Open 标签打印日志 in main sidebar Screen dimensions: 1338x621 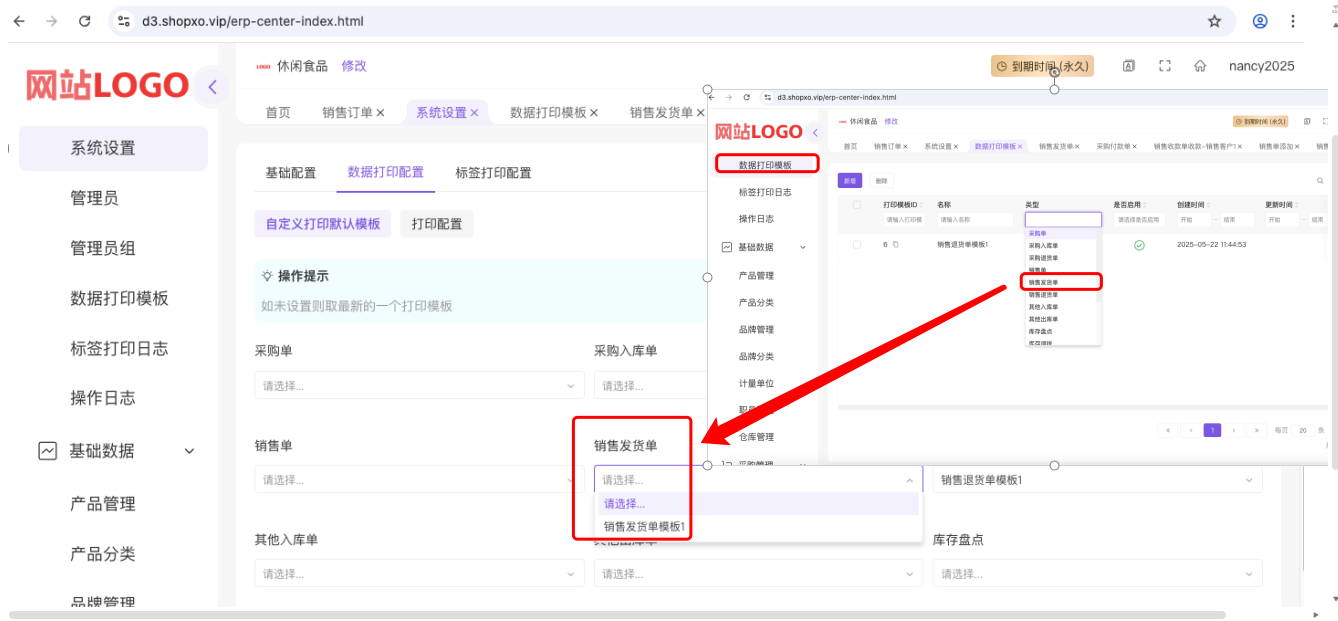click(x=119, y=348)
